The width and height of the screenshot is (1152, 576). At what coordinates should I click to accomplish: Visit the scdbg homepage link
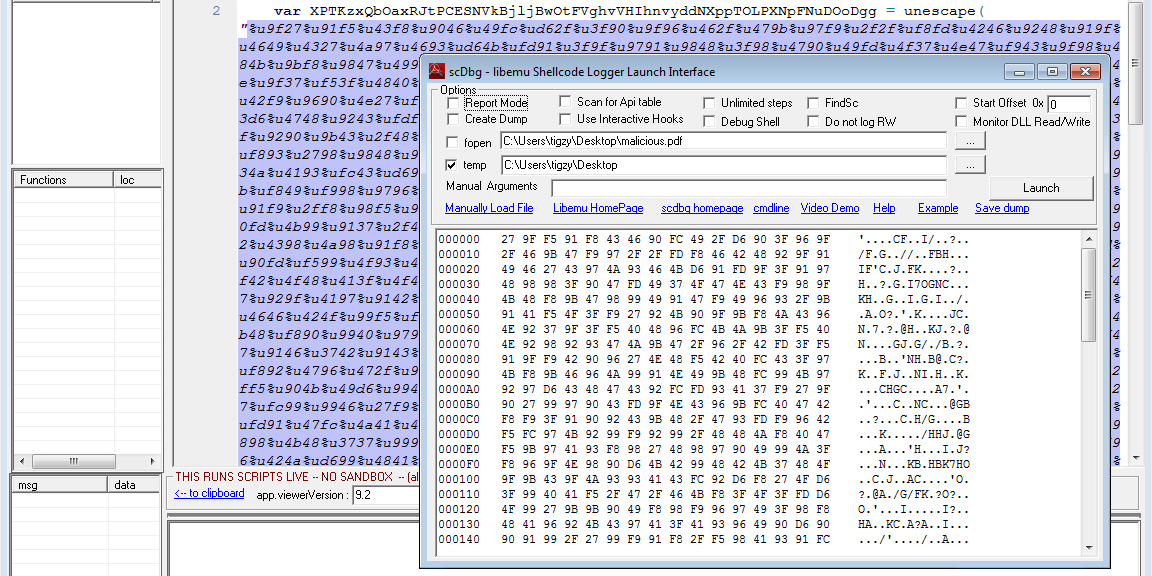coord(702,209)
